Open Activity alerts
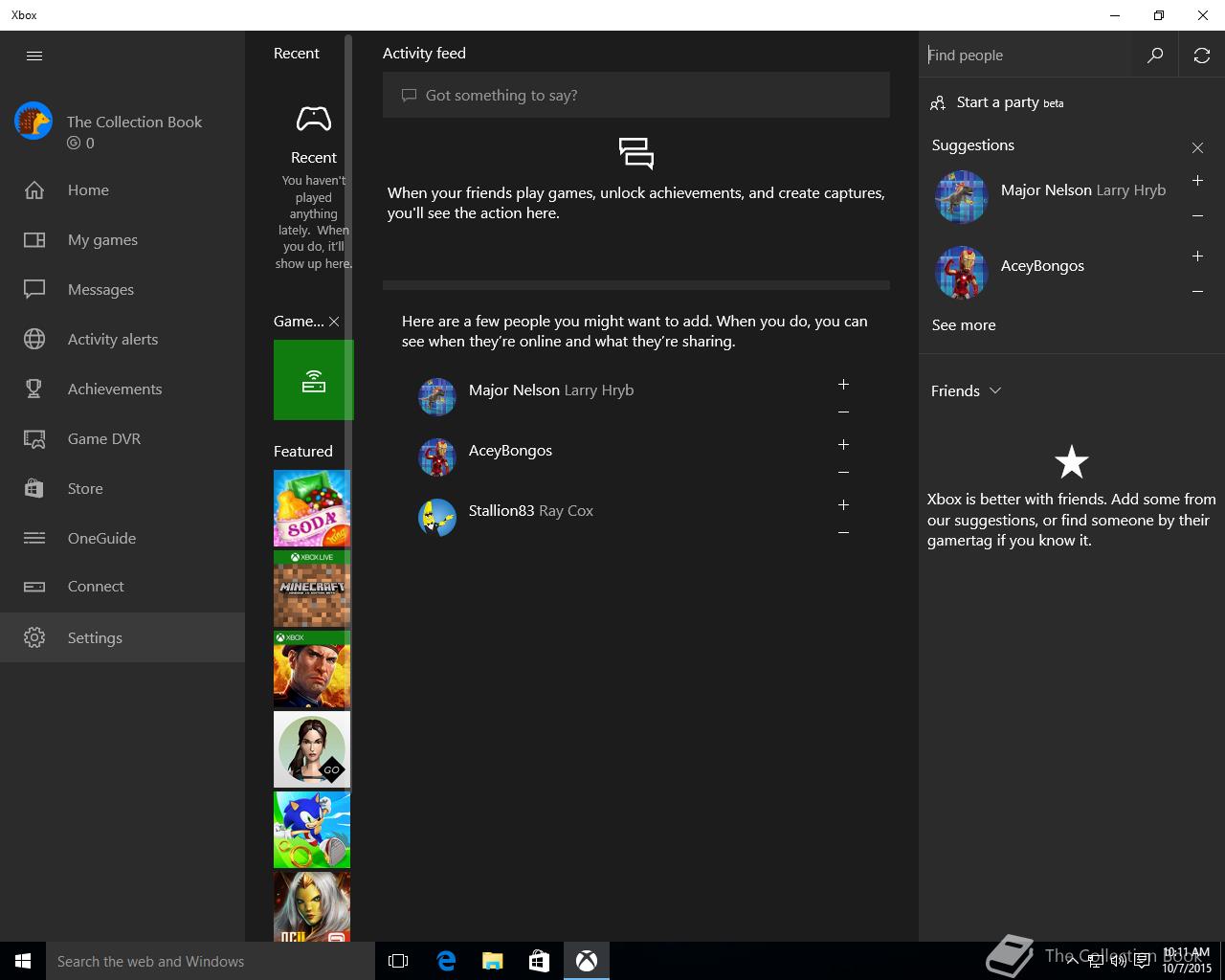The height and width of the screenshot is (980, 1225). click(x=122, y=339)
